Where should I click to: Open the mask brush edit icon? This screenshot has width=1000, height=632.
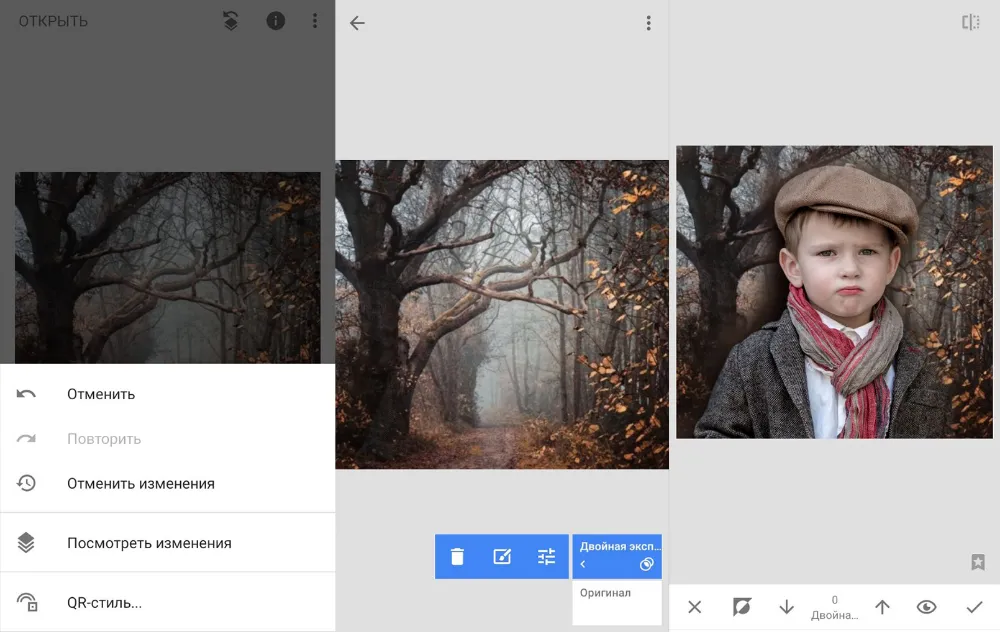(502, 557)
